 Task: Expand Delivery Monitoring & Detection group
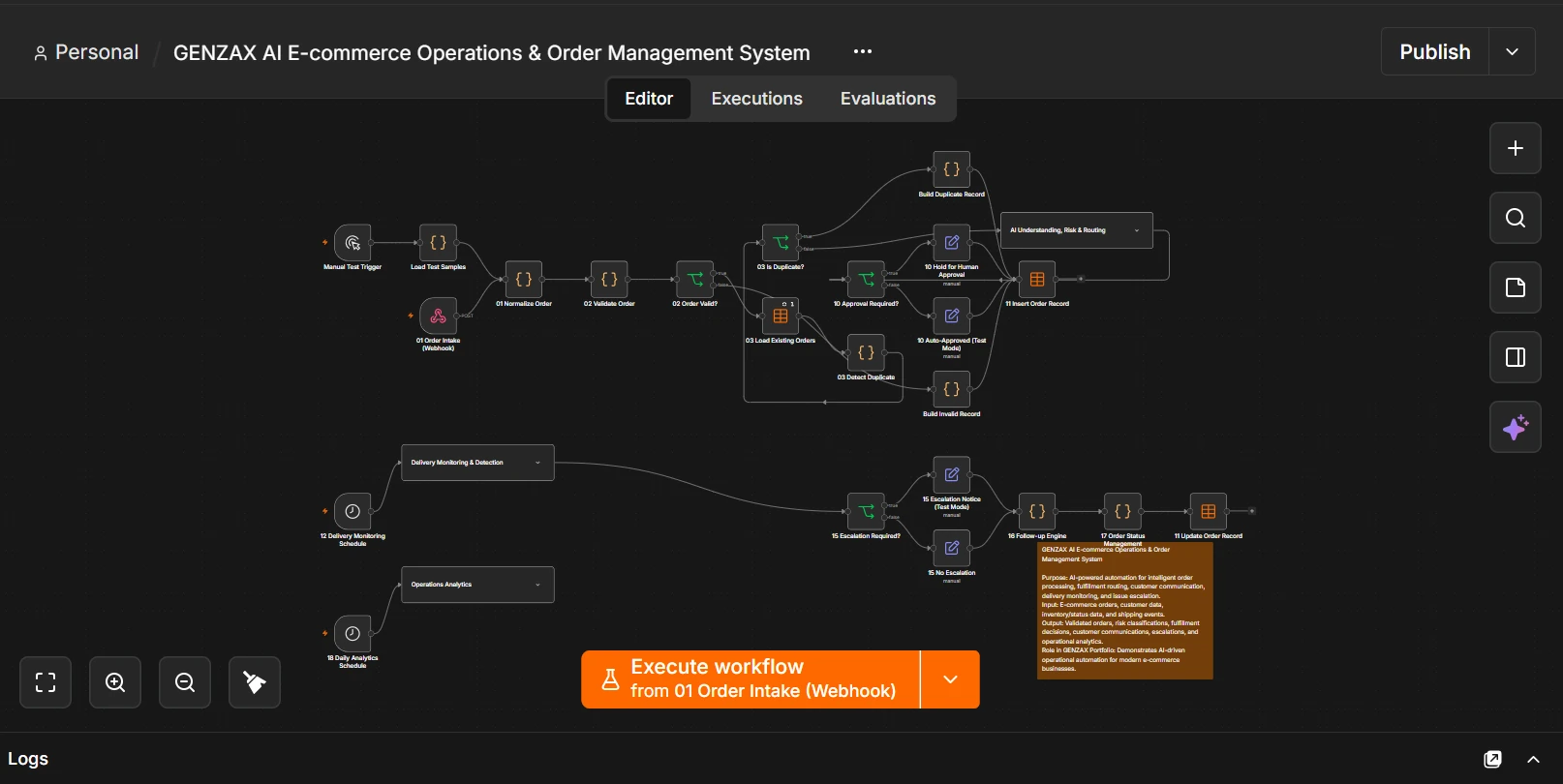pyautogui.click(x=537, y=463)
